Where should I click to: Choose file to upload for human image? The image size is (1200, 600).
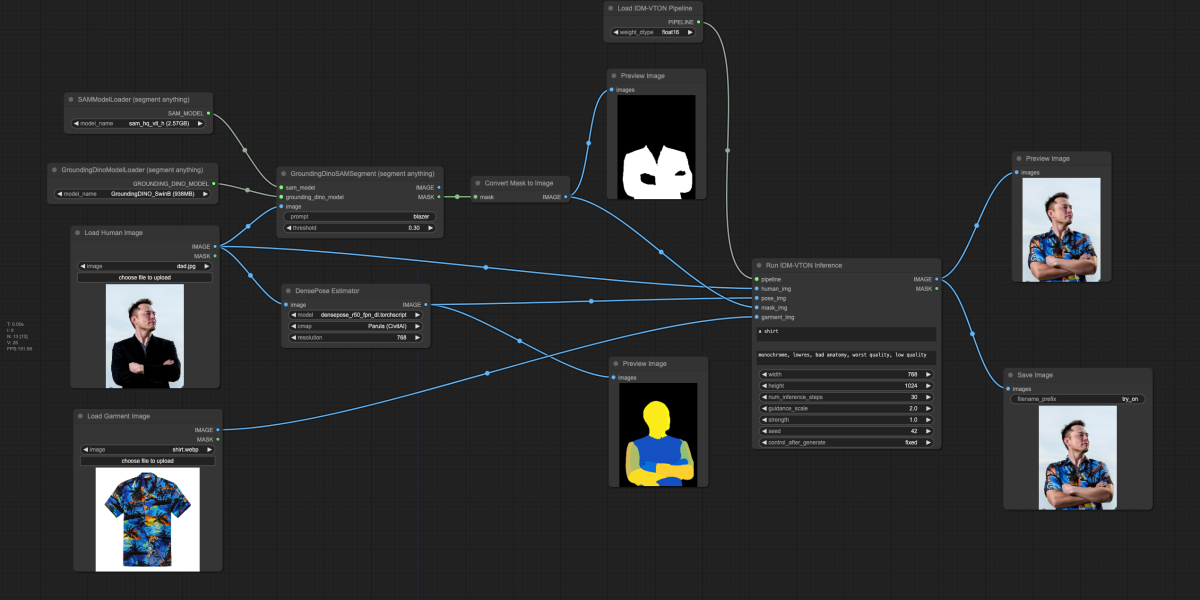pos(145,277)
